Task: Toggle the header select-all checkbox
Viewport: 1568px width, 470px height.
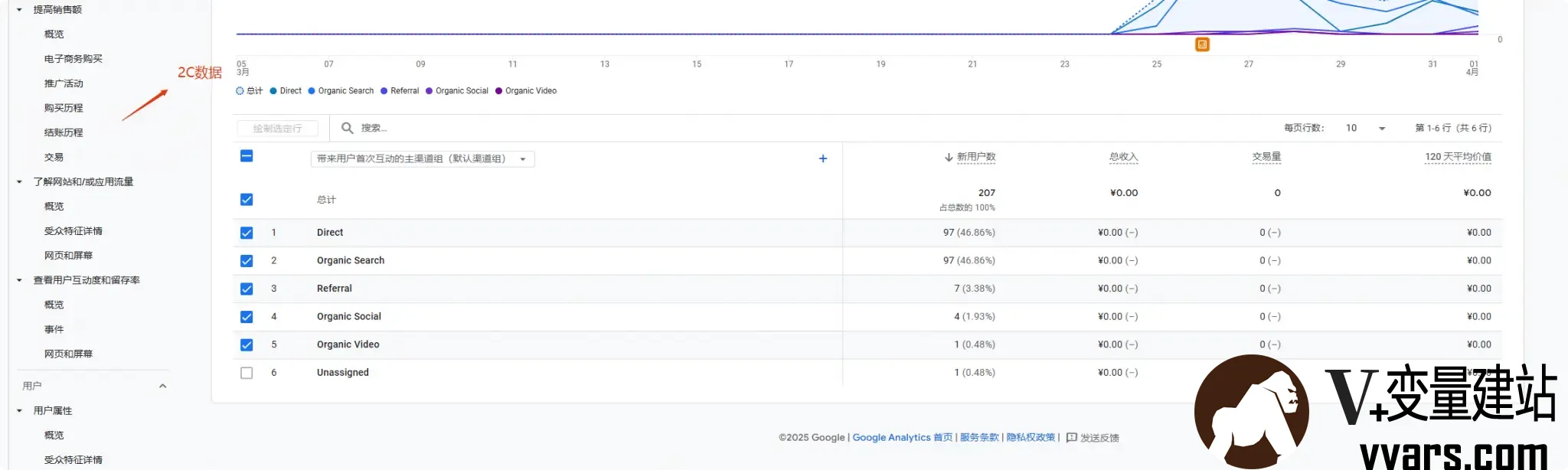Action: tap(247, 156)
